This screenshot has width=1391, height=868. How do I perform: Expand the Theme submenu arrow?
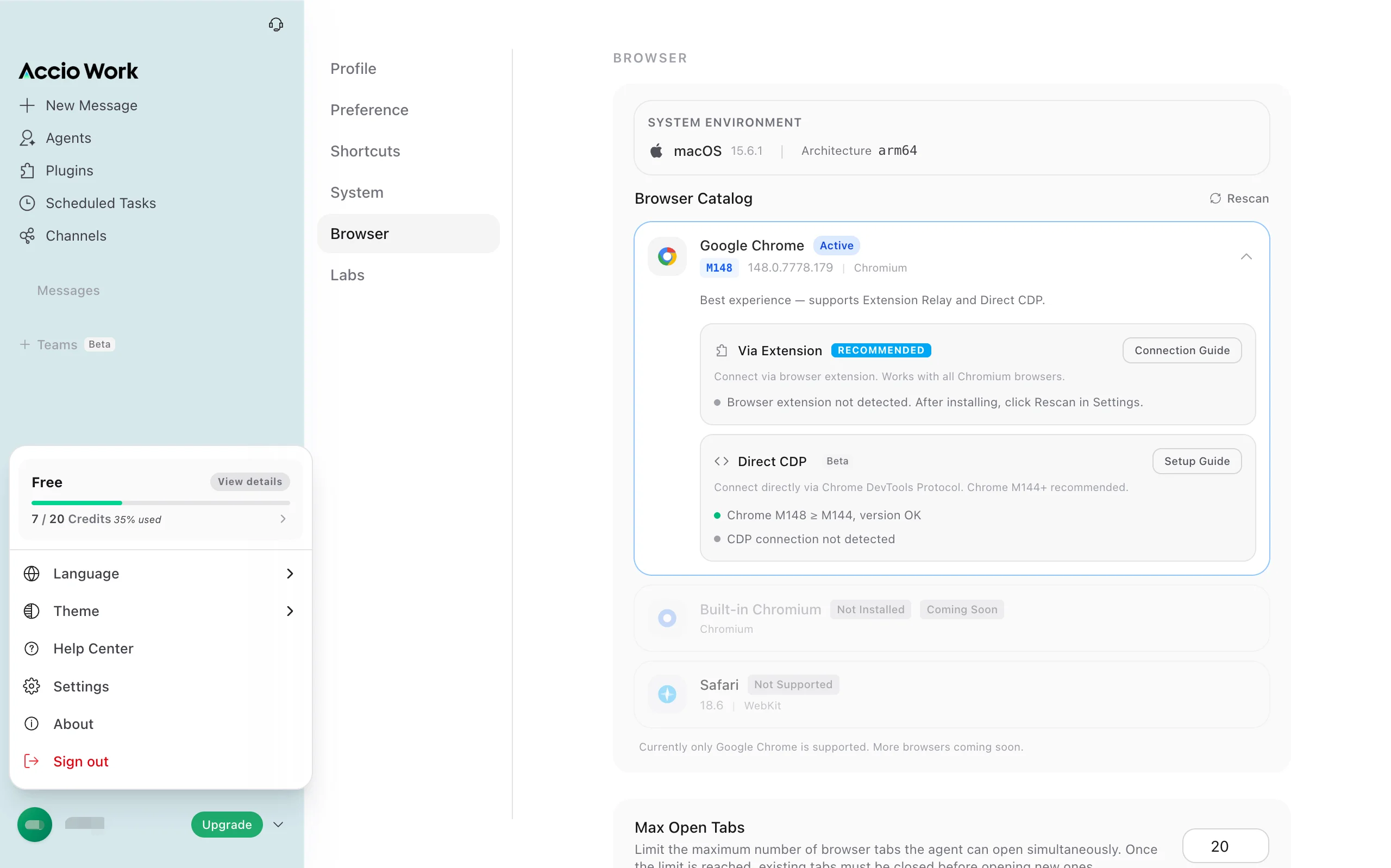click(290, 611)
